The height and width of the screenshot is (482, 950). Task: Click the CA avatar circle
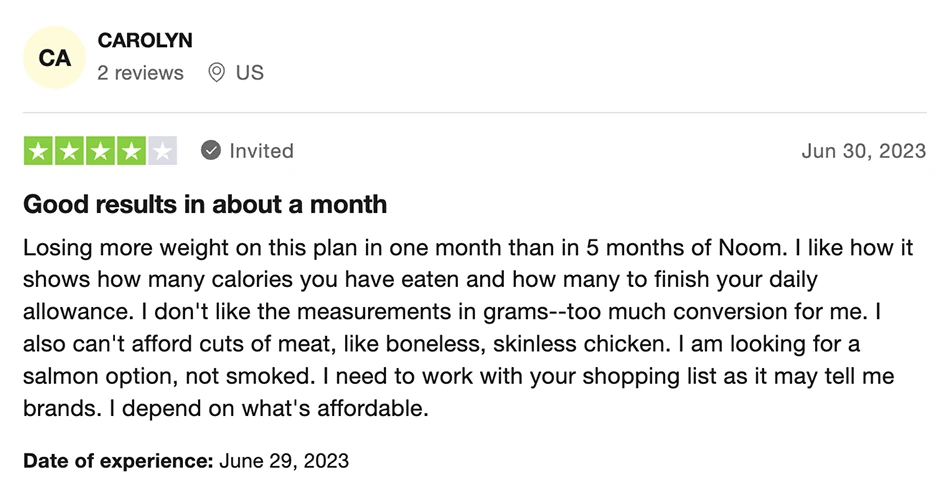55,58
